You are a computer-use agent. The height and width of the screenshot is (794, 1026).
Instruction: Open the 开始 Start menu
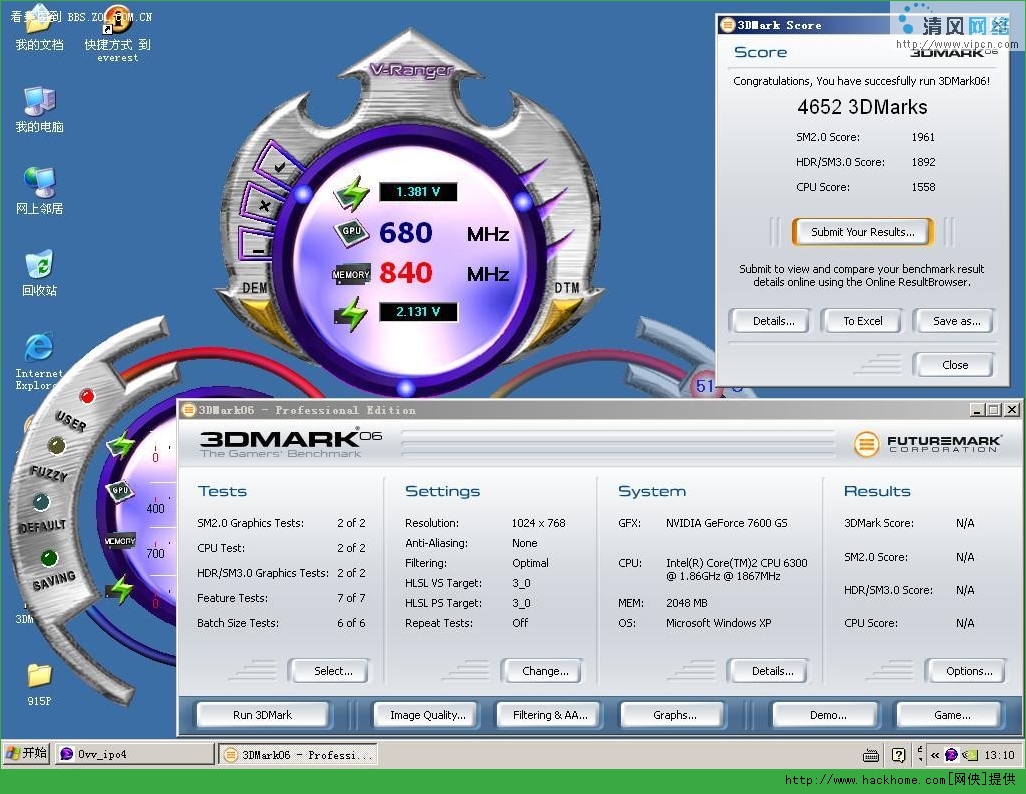[27, 753]
